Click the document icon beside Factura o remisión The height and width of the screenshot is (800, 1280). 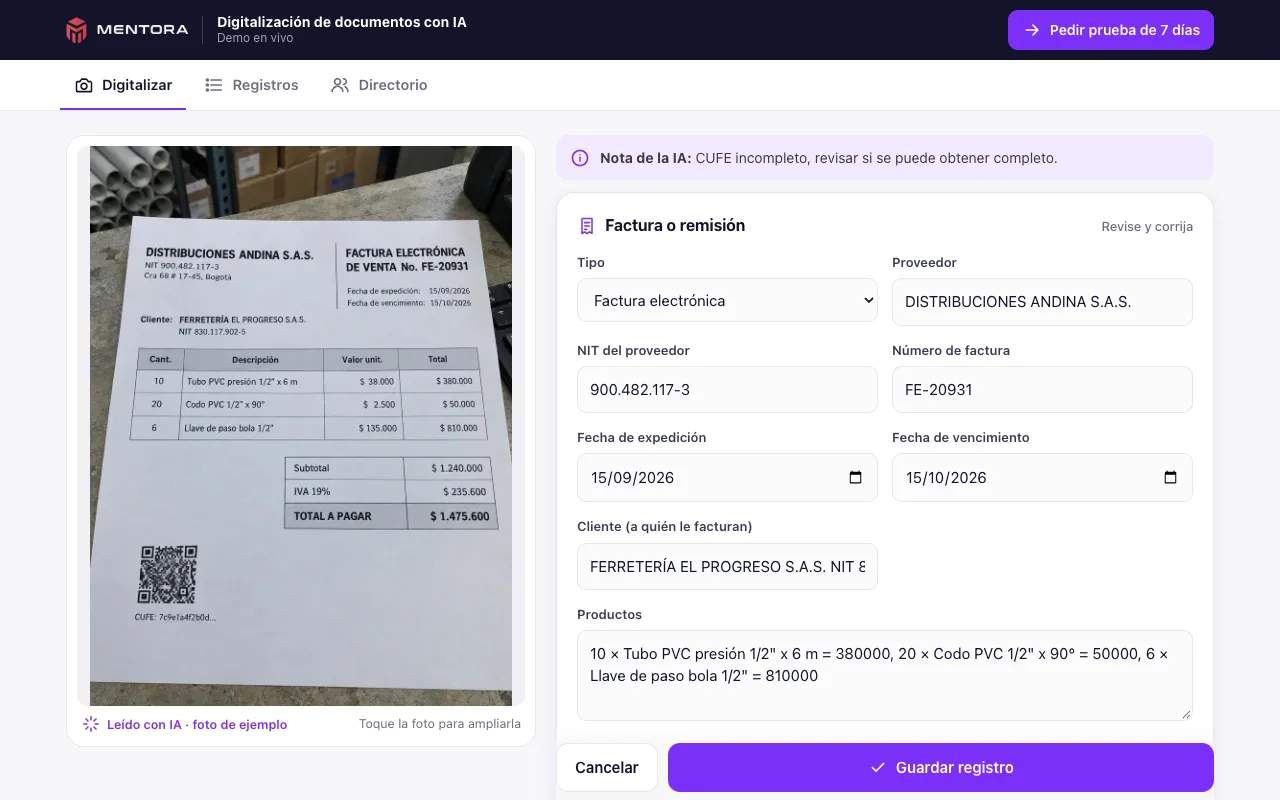click(587, 226)
